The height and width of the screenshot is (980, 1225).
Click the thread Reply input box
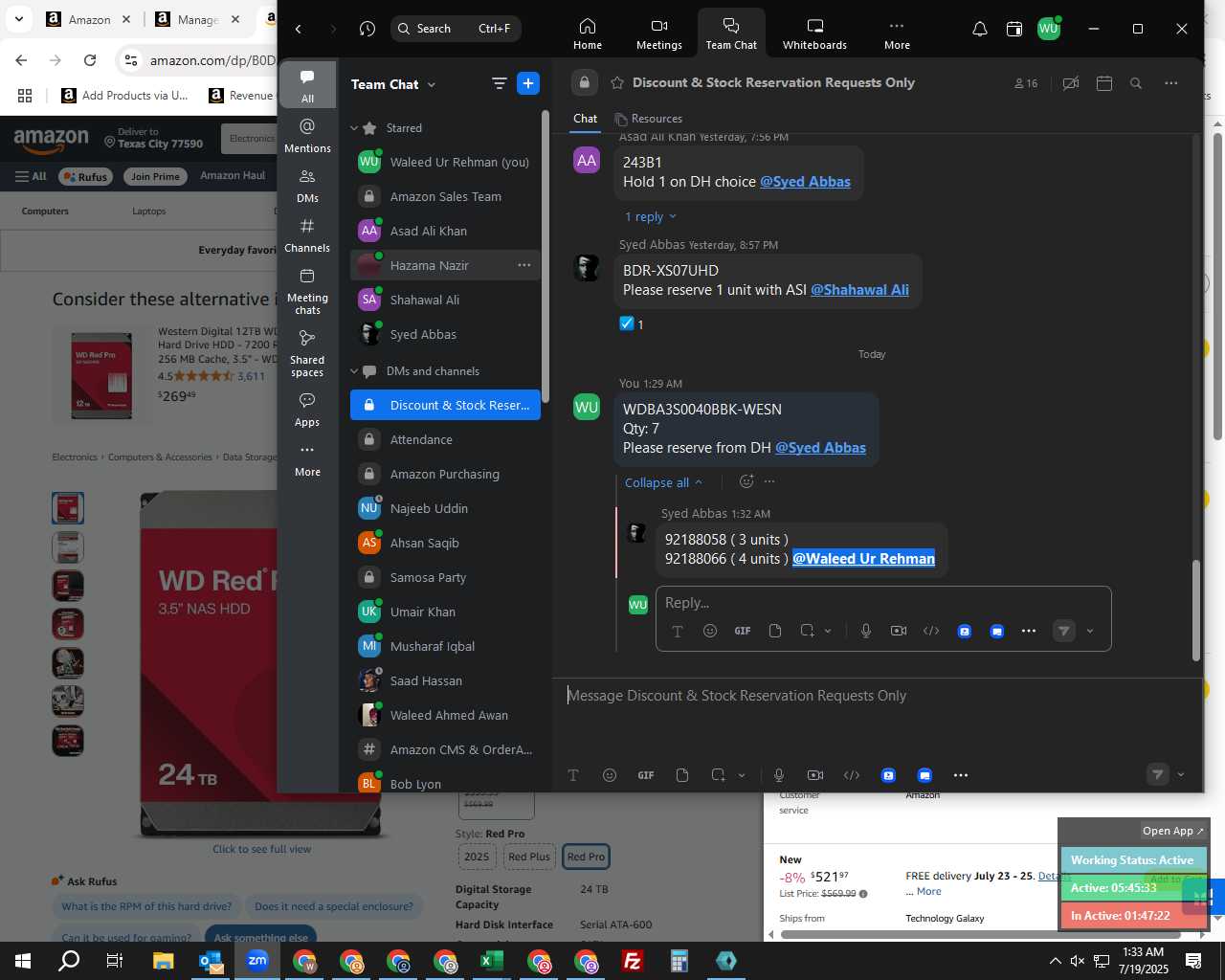point(882,603)
